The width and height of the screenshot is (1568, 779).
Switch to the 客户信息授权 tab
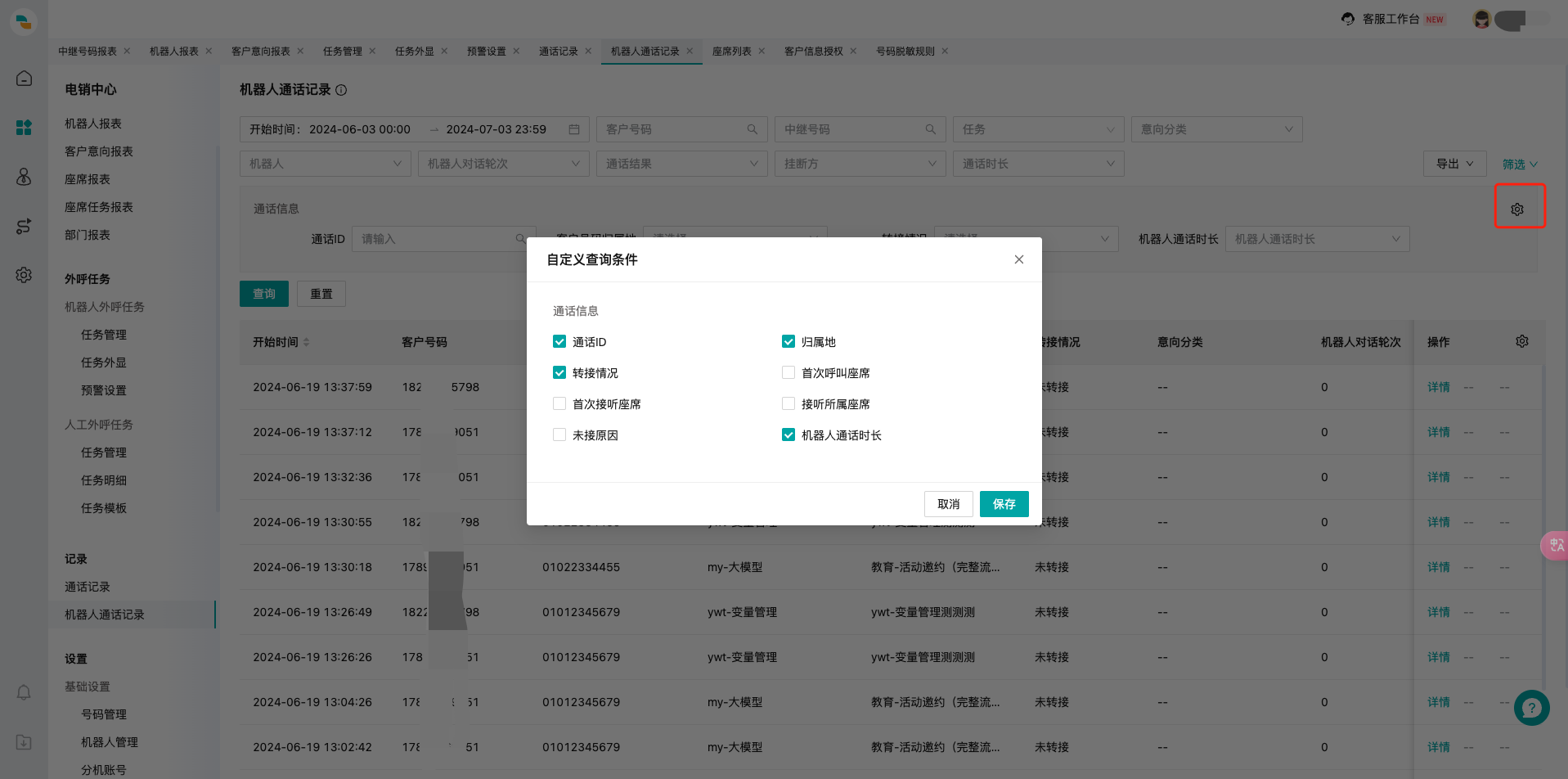point(814,51)
